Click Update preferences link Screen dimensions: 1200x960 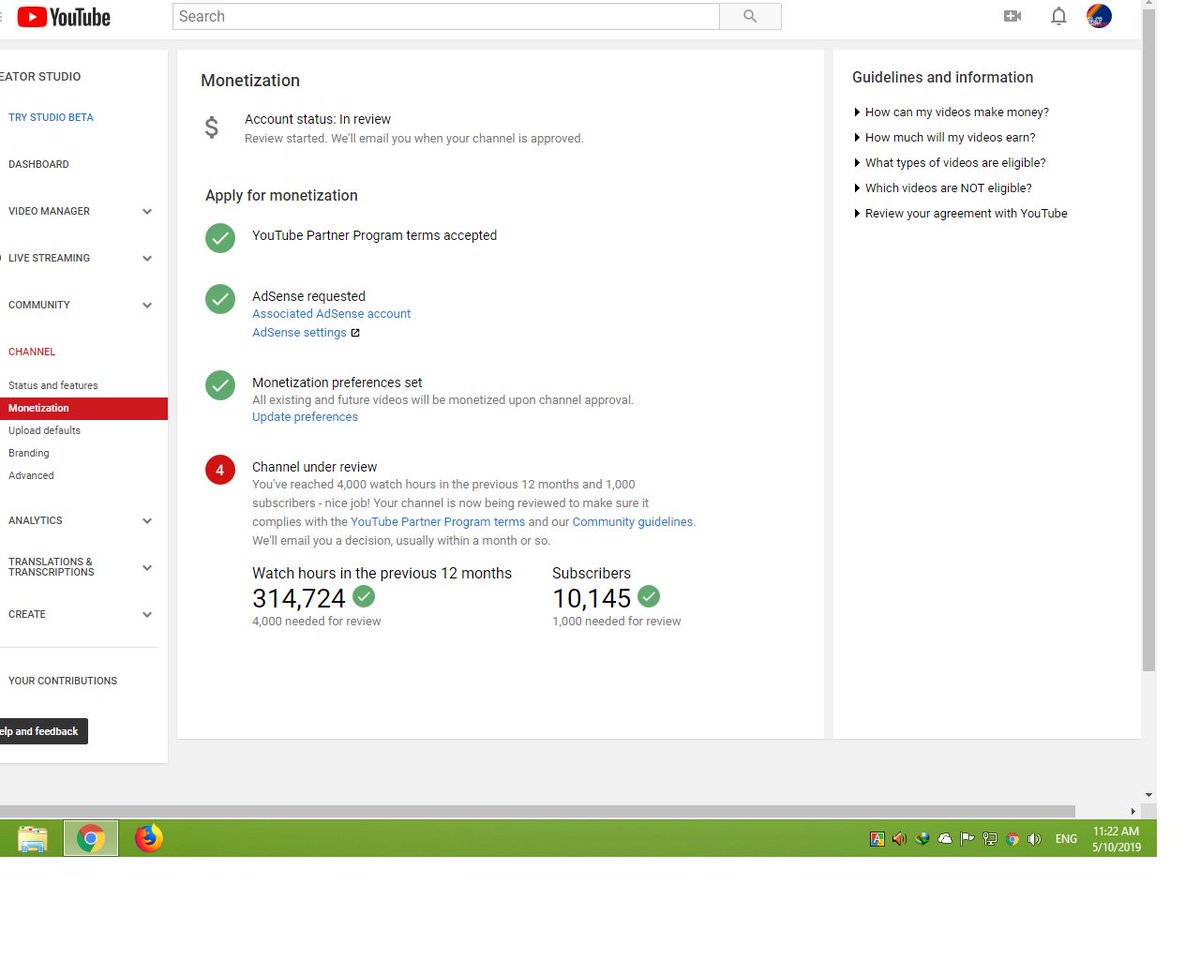305,417
